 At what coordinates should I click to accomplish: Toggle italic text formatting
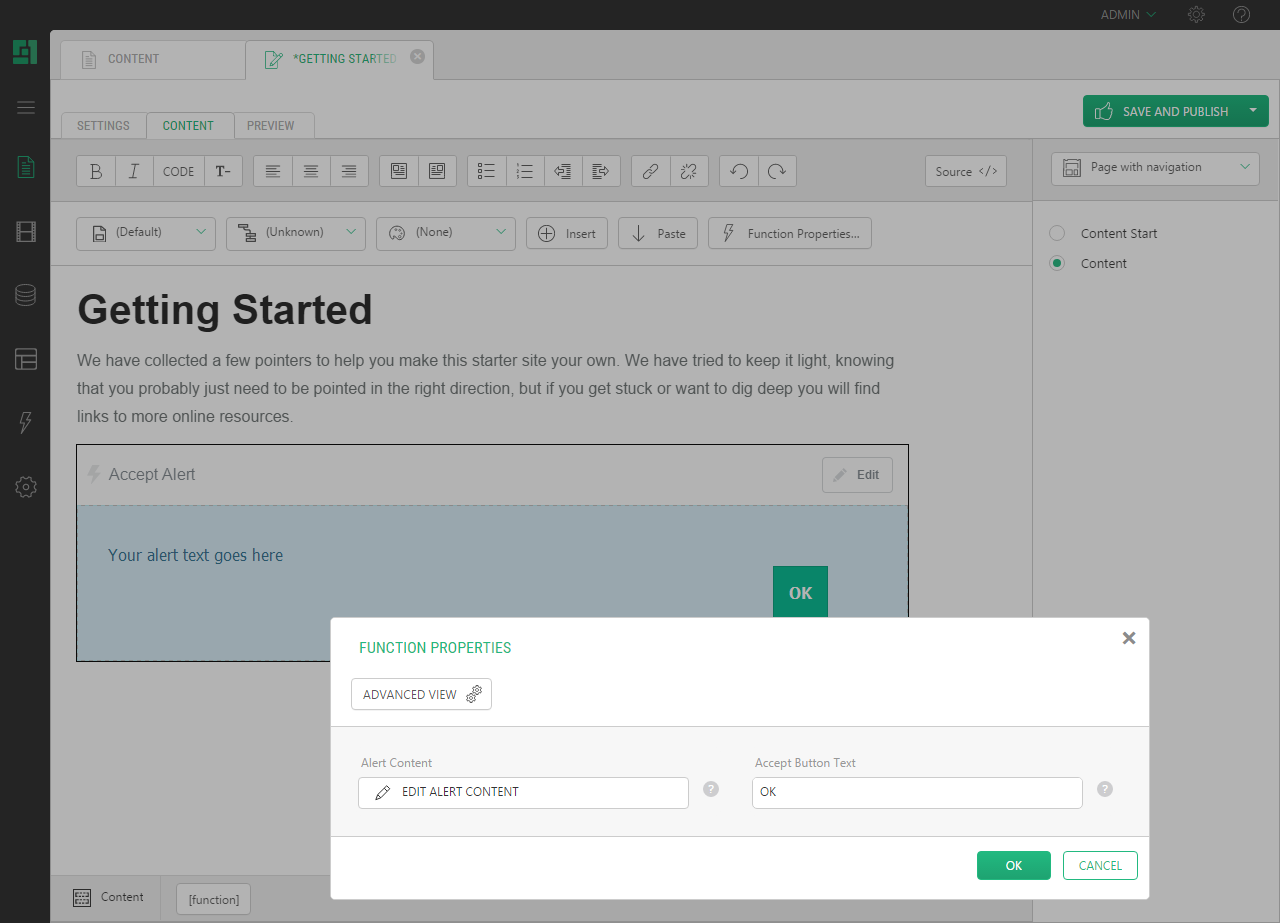click(x=134, y=171)
